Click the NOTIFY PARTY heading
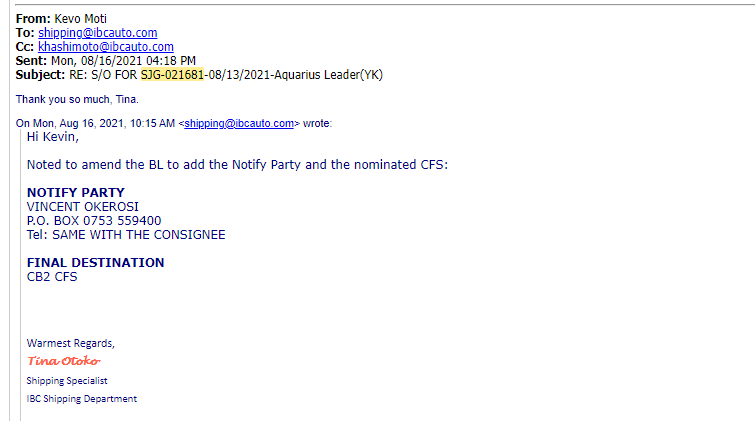Screen dimensions: 755x421 76,193
